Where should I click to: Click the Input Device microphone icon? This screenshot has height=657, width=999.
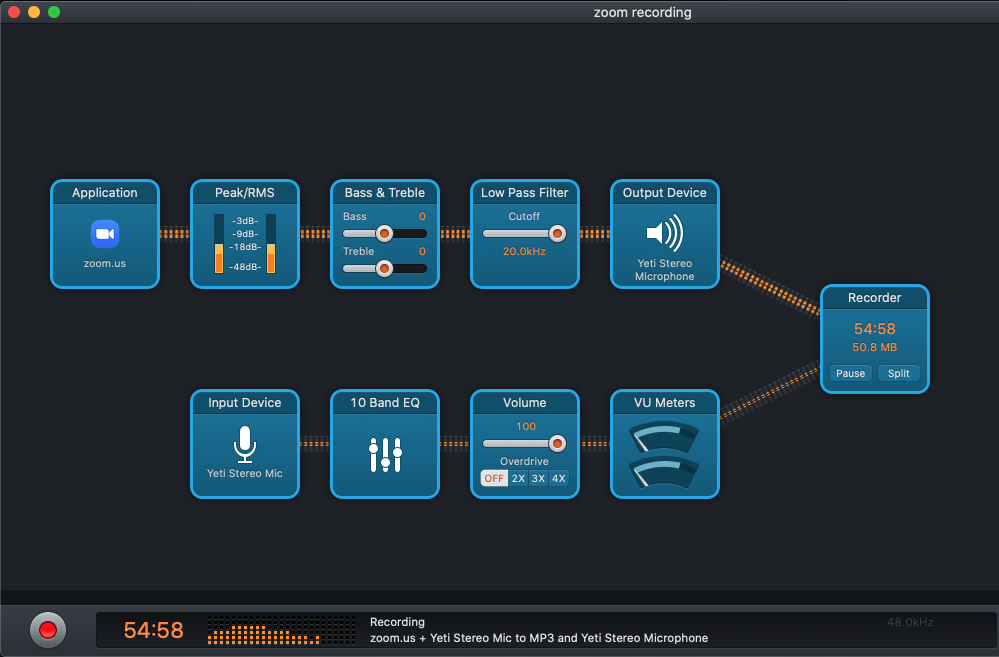[x=245, y=444]
